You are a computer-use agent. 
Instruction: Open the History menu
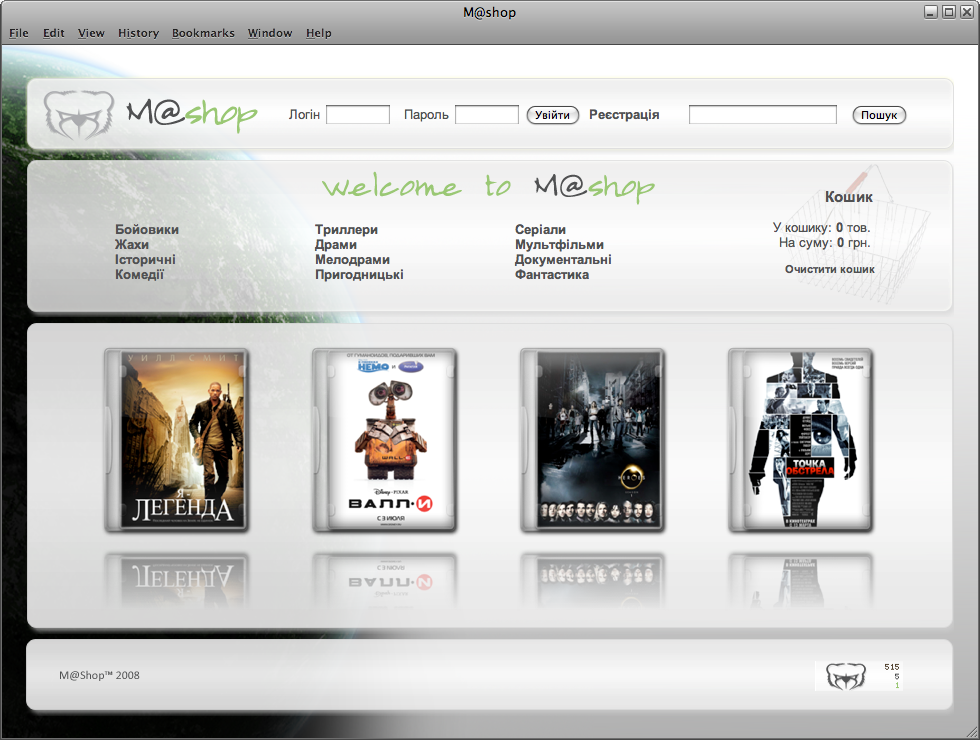[x=138, y=33]
